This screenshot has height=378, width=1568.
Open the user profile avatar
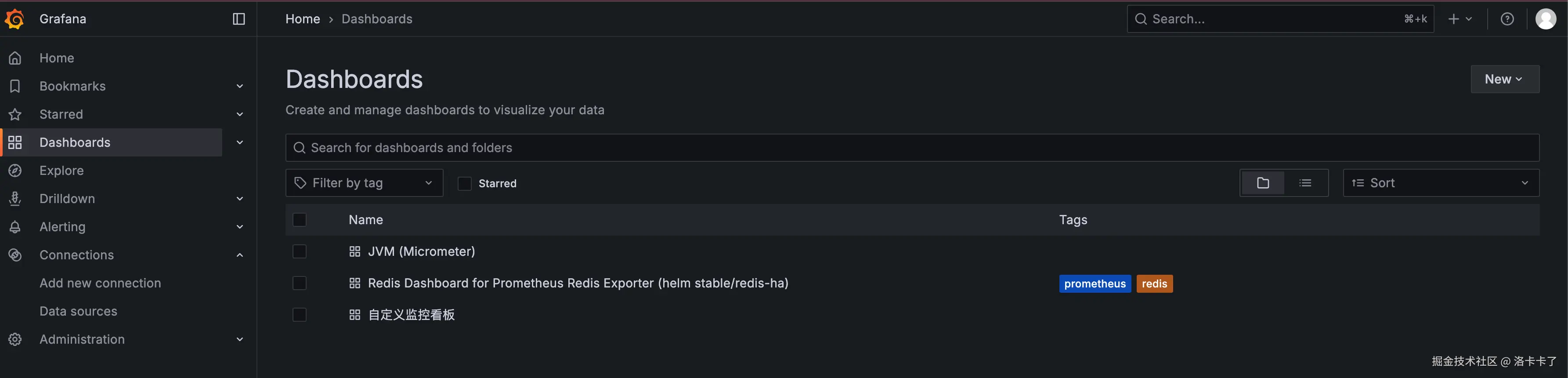click(x=1546, y=19)
